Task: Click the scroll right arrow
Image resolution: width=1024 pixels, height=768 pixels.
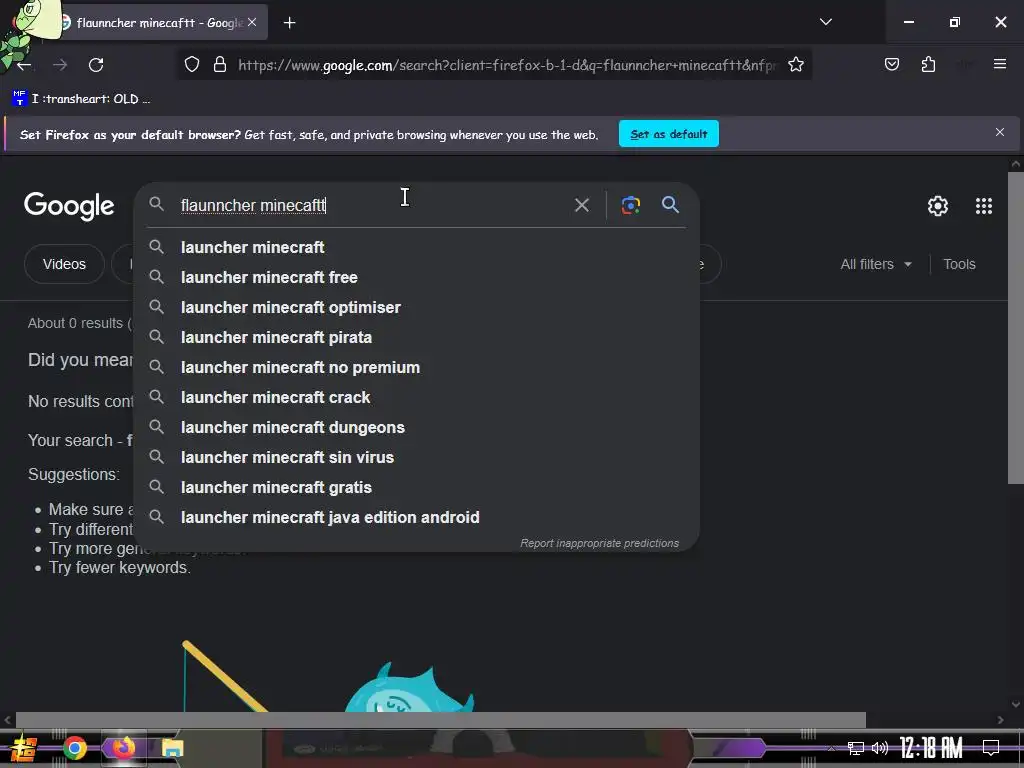Action: [x=1000, y=720]
